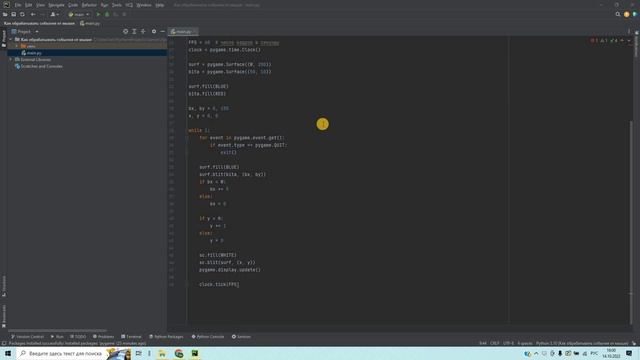Open the Services tool window
Viewport: 640px width, 360px height.
[241, 337]
